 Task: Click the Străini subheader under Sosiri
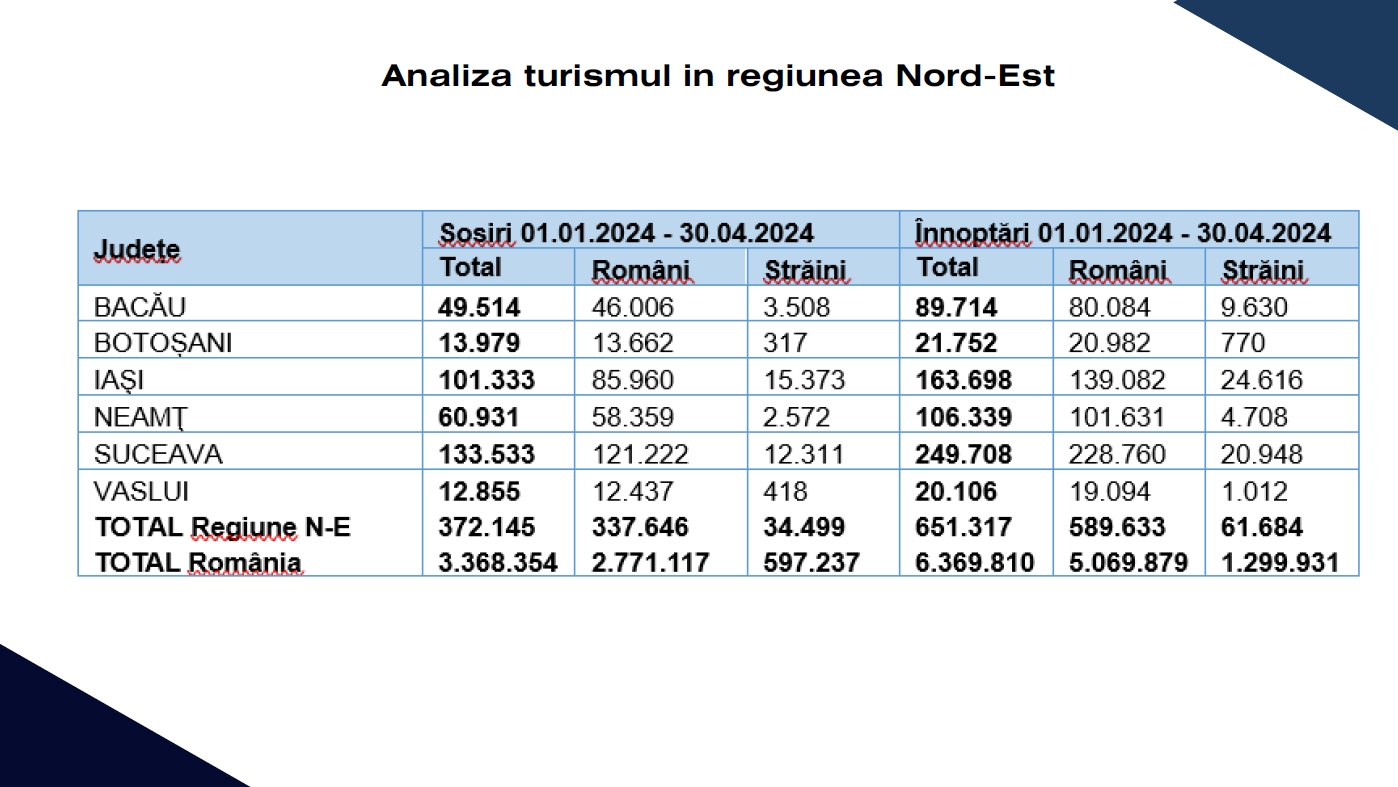pos(805,270)
